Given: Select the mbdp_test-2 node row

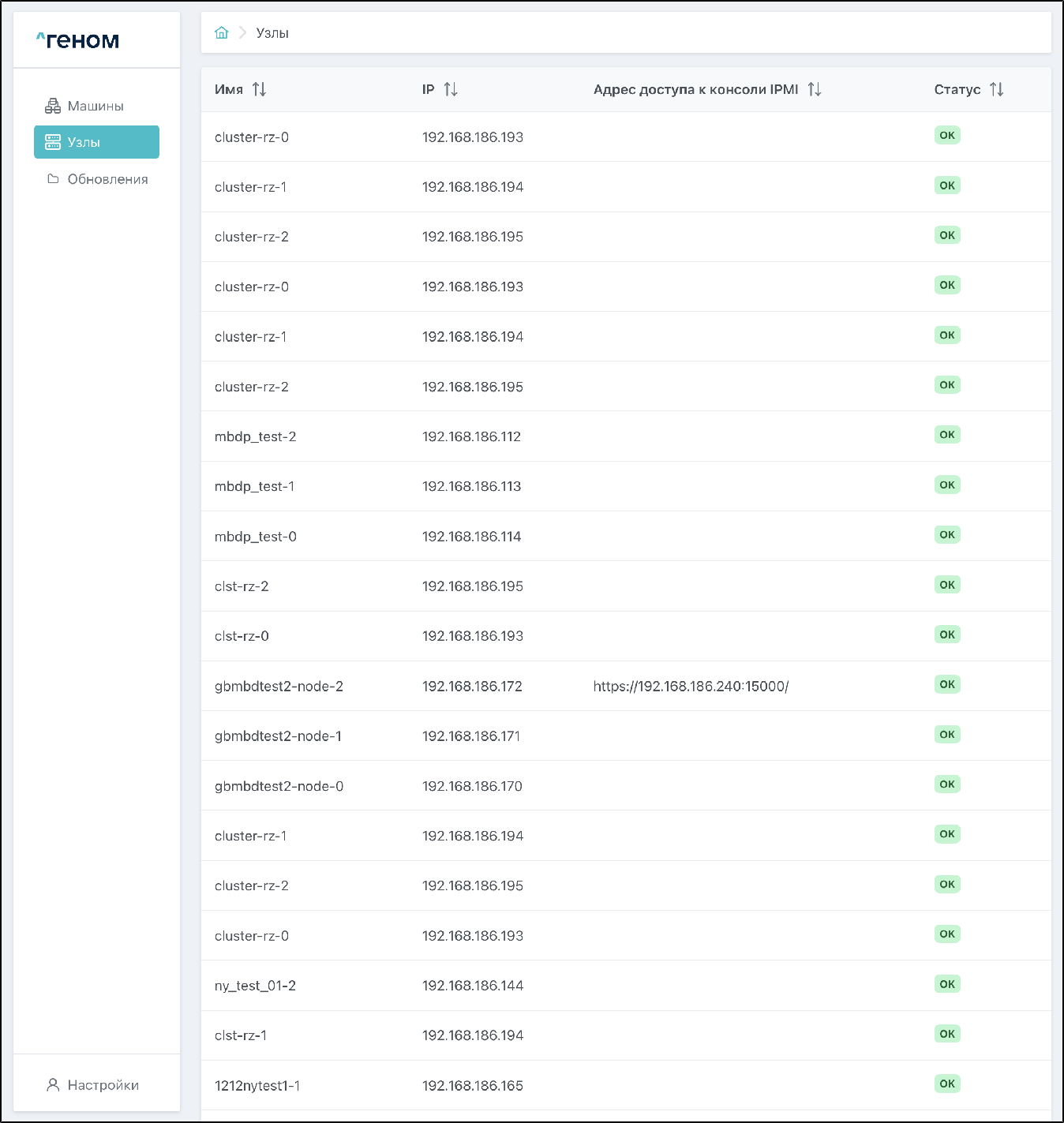Looking at the screenshot, I should pyautogui.click(x=256, y=436).
